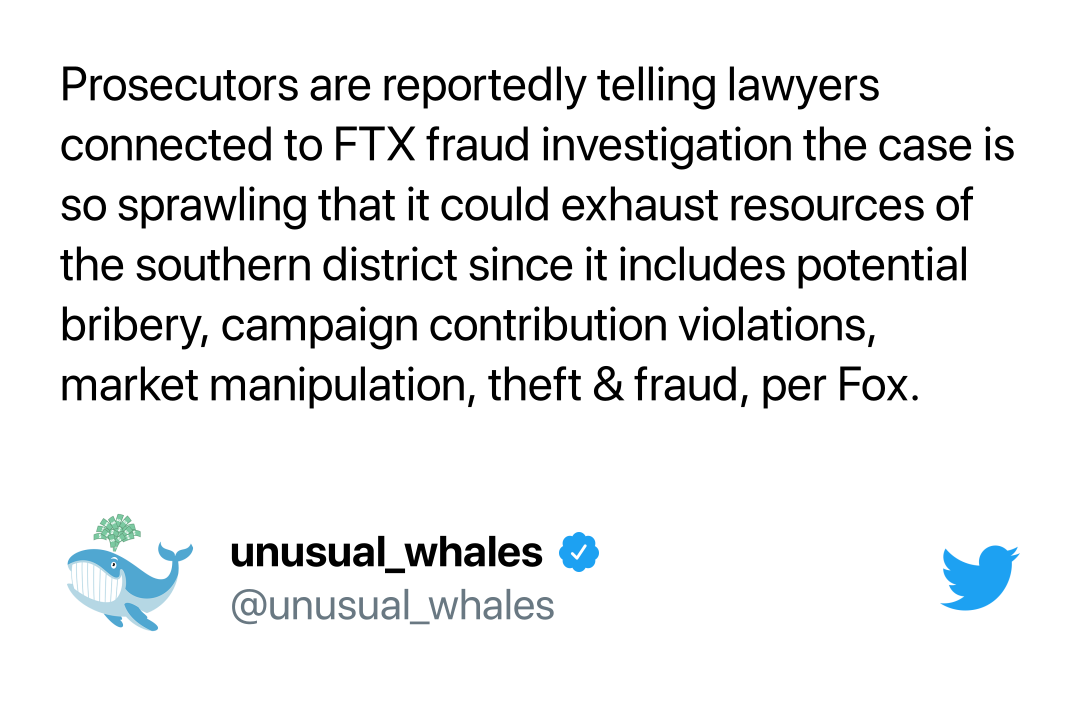Click the word 'Fox.' ending the tweet
This screenshot has height=708, width=1080.
(x=878, y=385)
